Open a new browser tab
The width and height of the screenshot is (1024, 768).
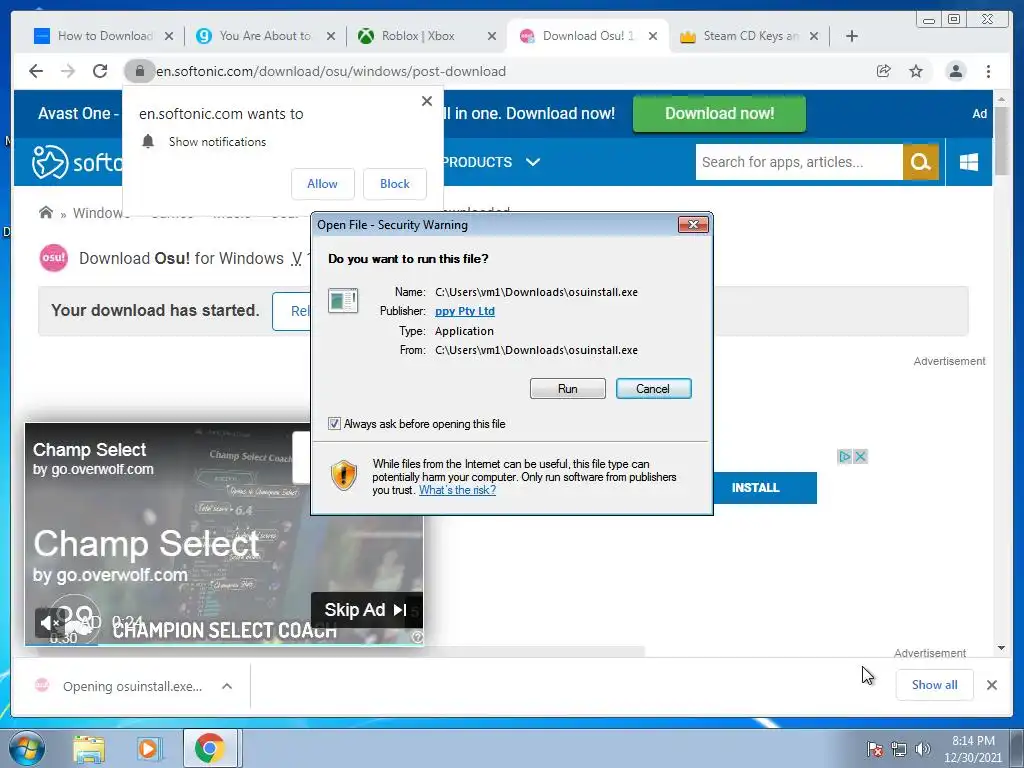click(852, 36)
